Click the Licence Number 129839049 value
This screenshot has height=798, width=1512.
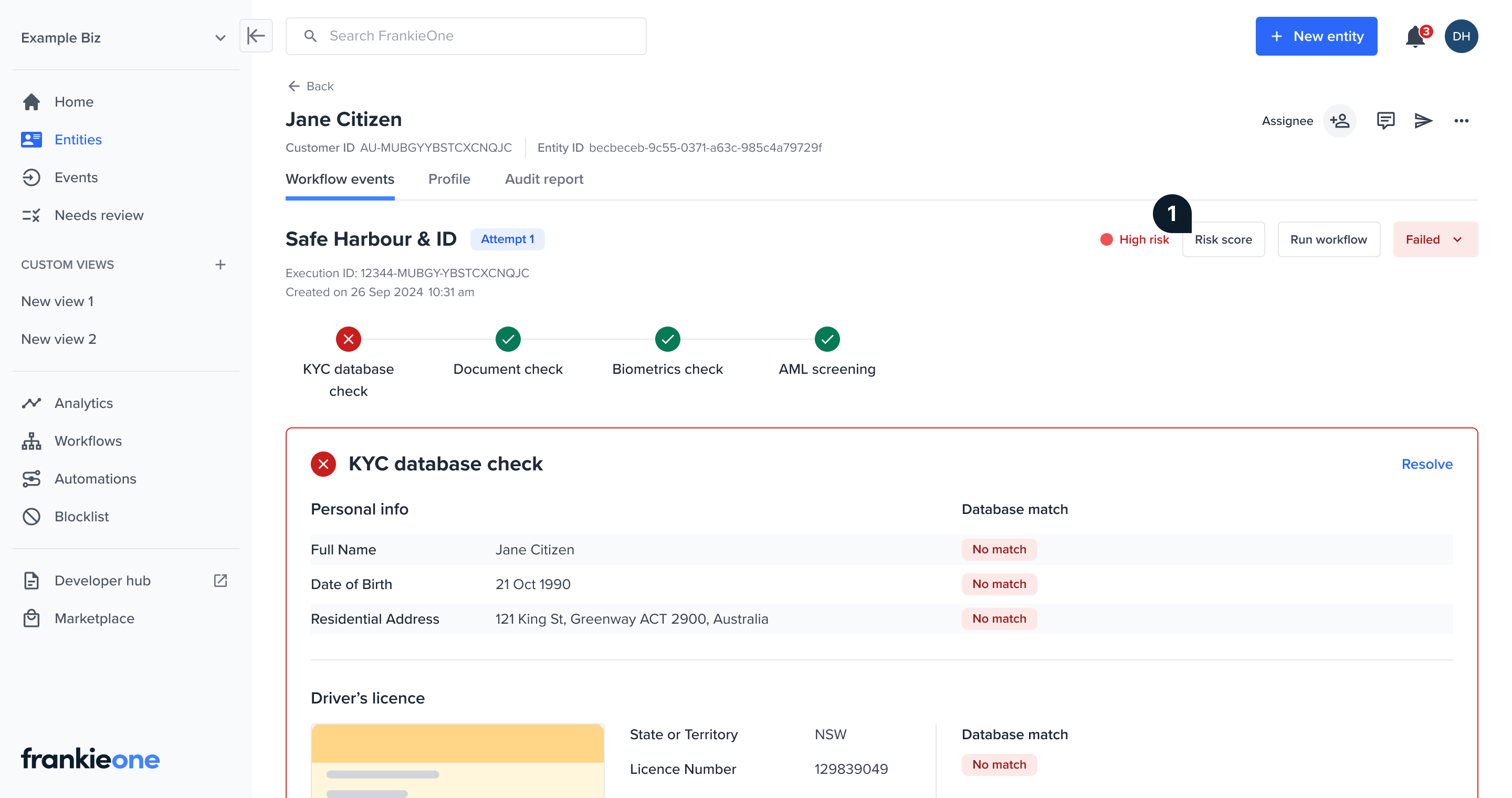[x=850, y=769]
